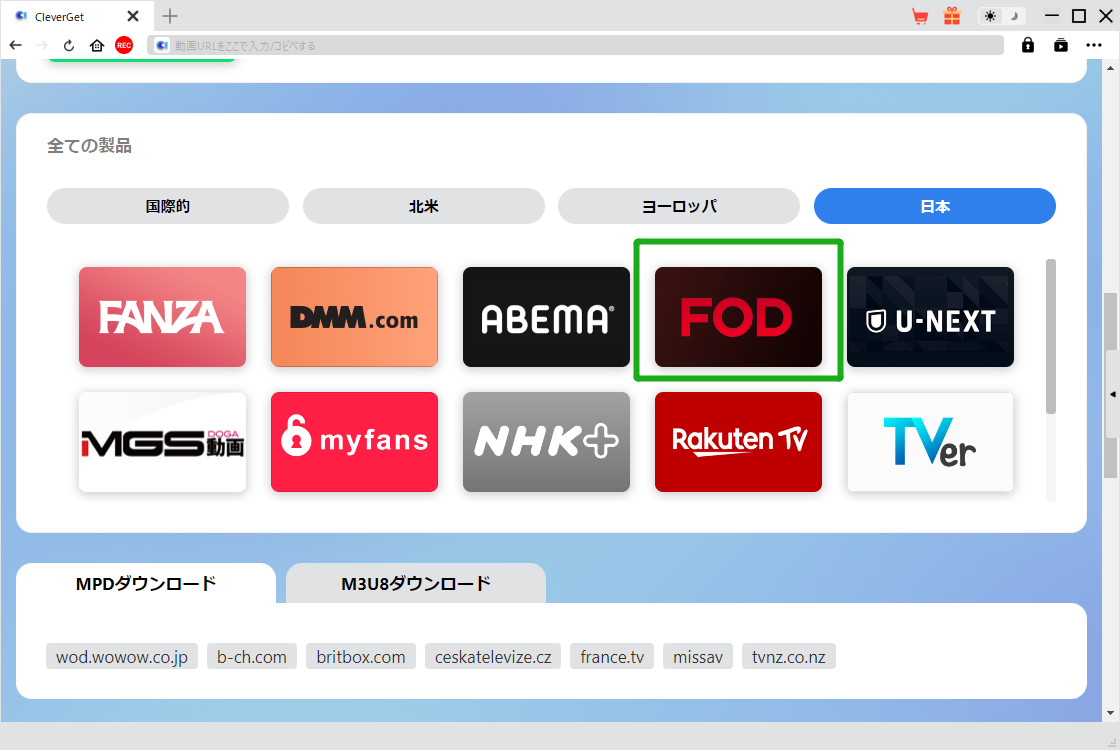This screenshot has width=1120, height=750.
Task: Click the wod.wowow.co.jp site tag
Action: (x=121, y=656)
